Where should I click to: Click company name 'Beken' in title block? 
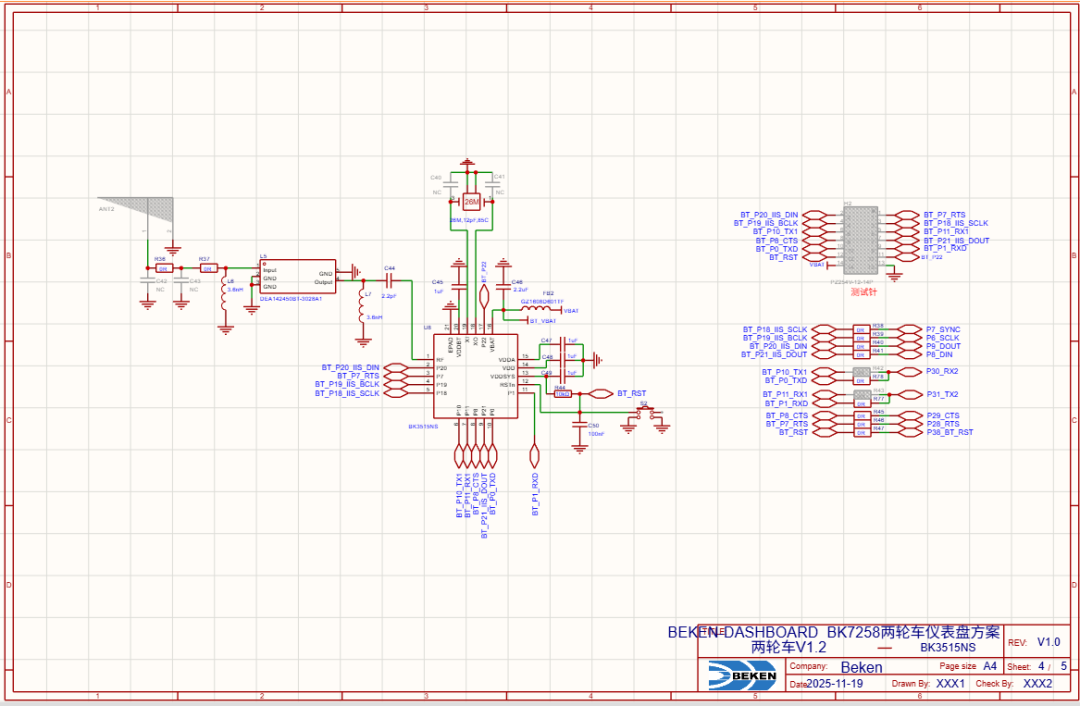point(861,667)
